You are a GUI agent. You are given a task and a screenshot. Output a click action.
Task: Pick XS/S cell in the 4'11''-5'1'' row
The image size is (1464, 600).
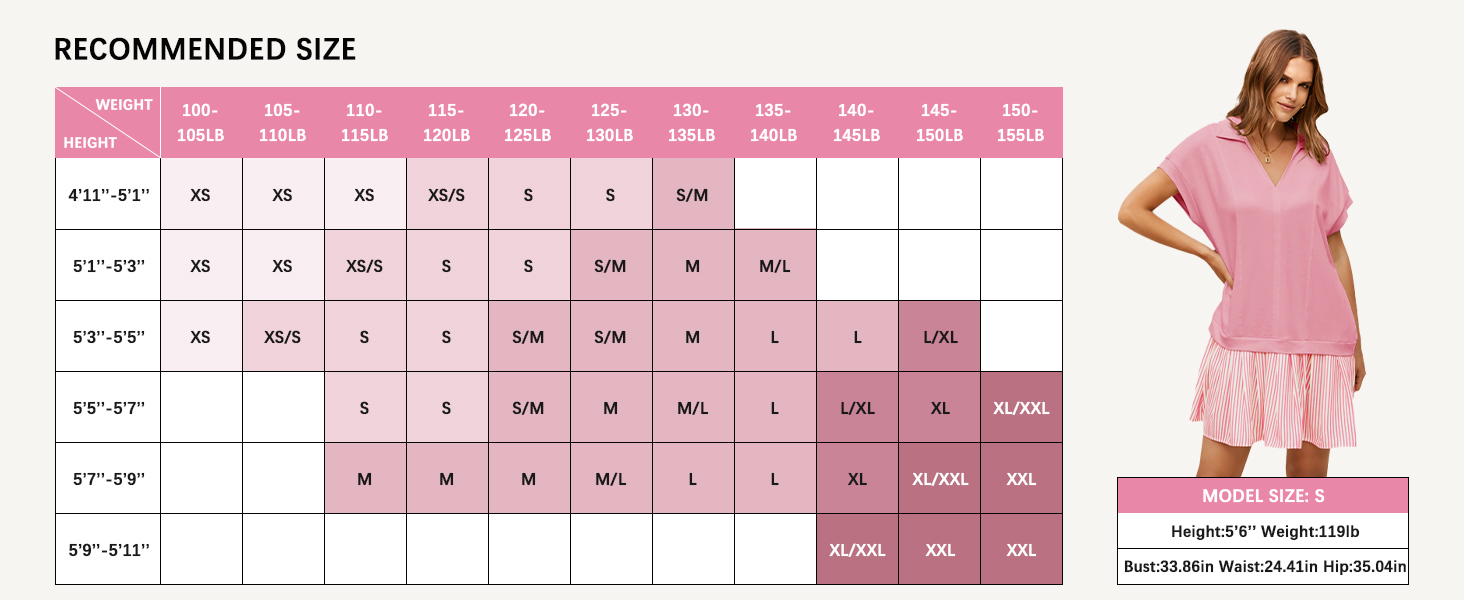tap(446, 194)
